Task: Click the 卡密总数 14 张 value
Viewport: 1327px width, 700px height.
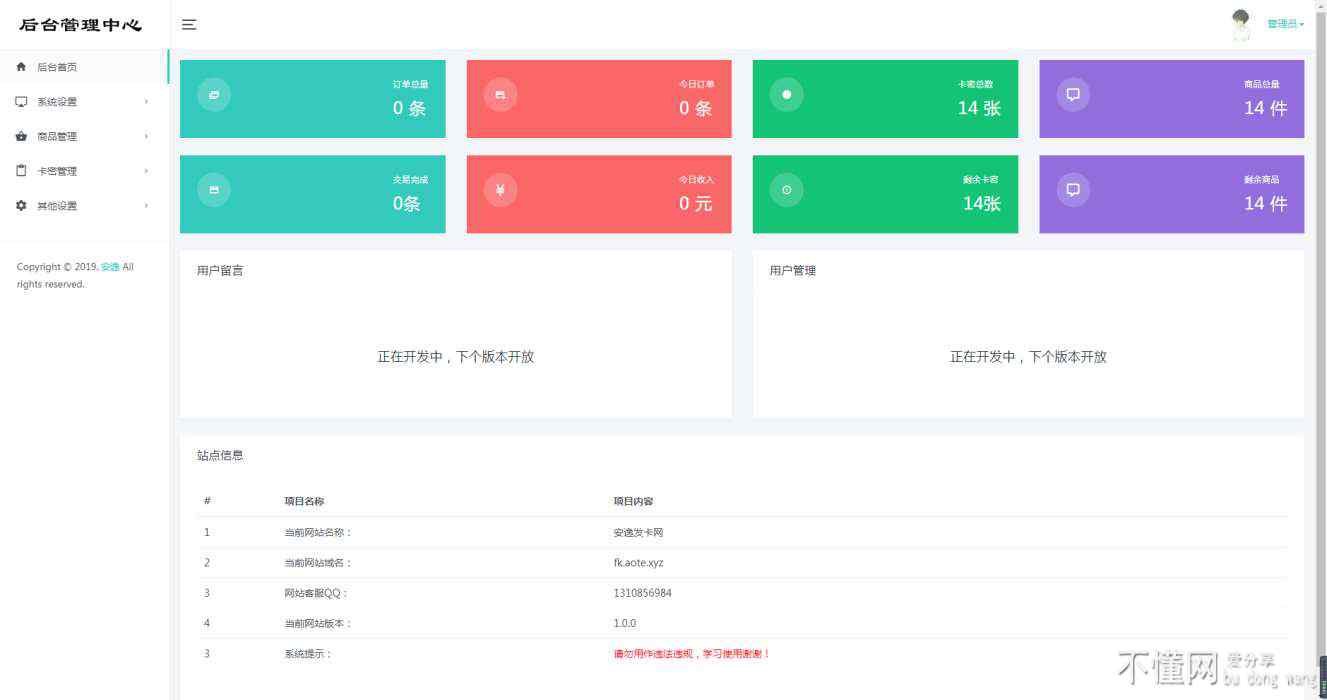Action: [x=979, y=108]
